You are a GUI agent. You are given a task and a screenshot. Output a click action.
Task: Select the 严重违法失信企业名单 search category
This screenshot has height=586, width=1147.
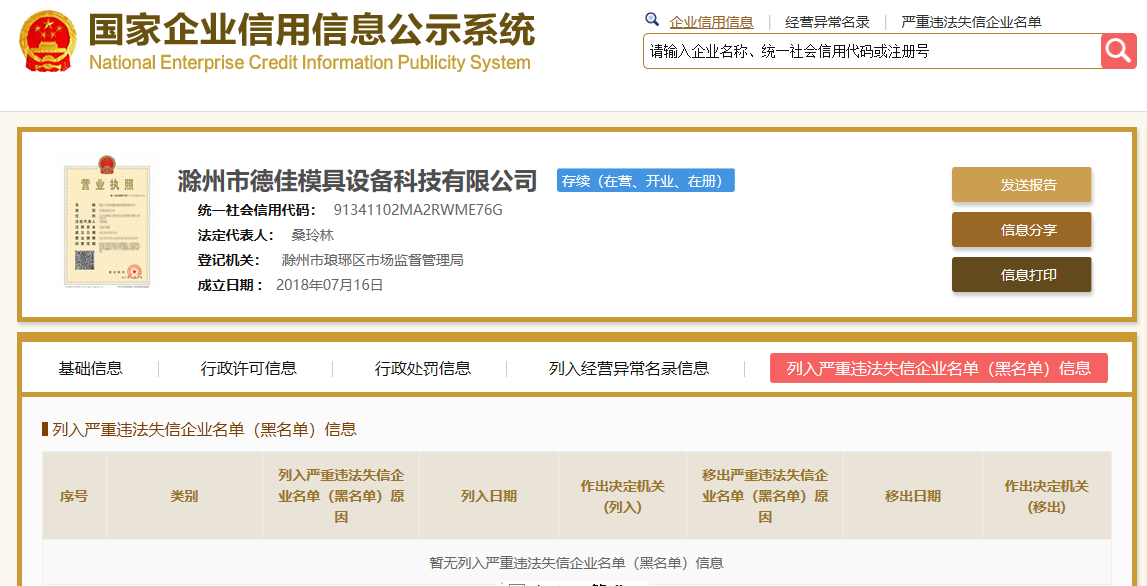pyautogui.click(x=971, y=22)
